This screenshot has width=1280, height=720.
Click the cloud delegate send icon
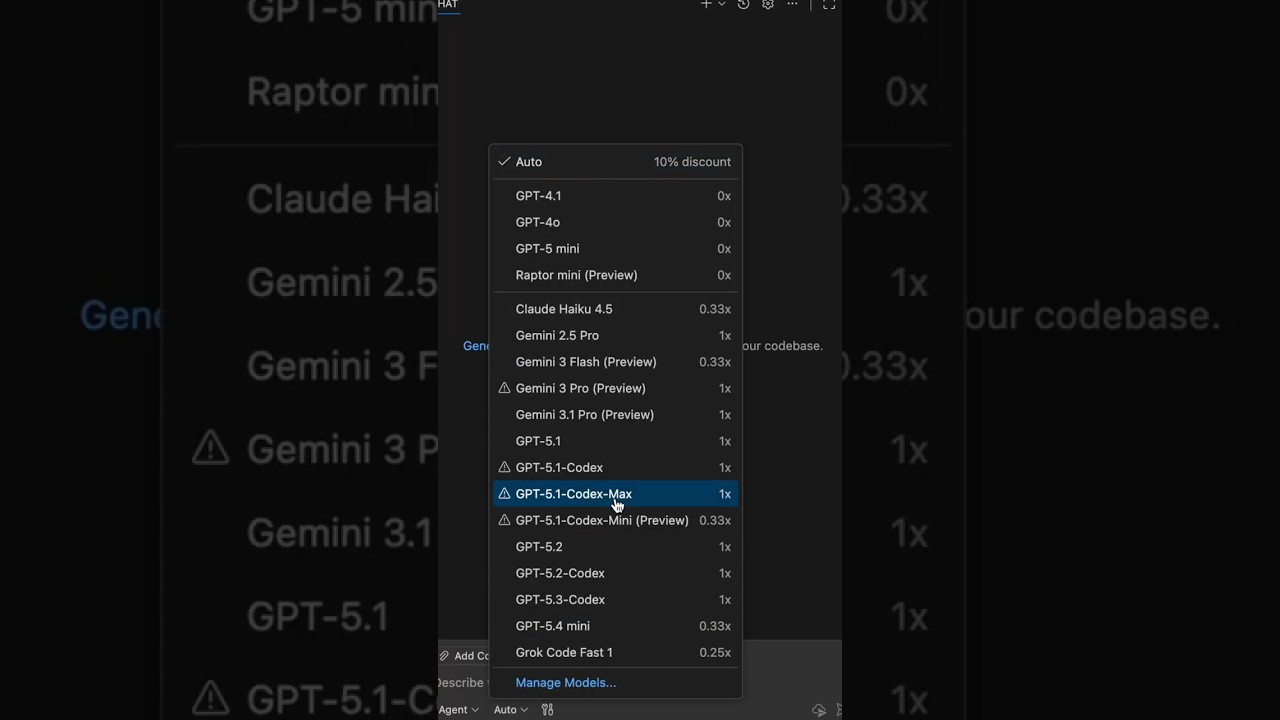[819, 710]
